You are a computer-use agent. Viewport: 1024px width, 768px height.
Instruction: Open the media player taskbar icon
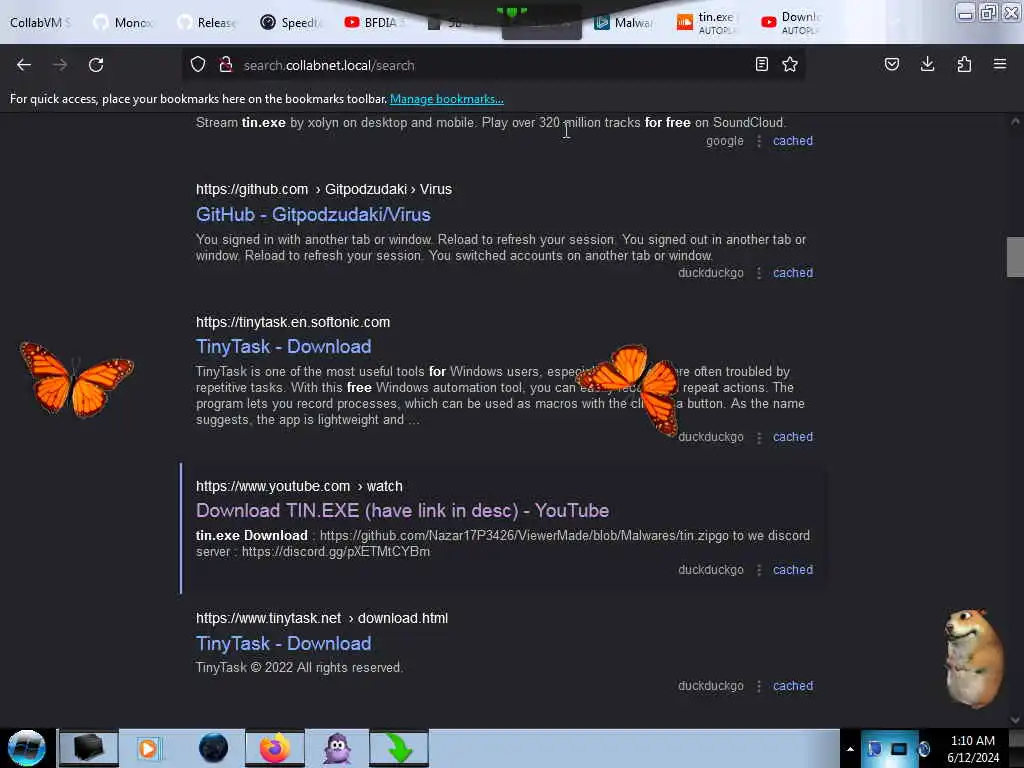click(148, 748)
